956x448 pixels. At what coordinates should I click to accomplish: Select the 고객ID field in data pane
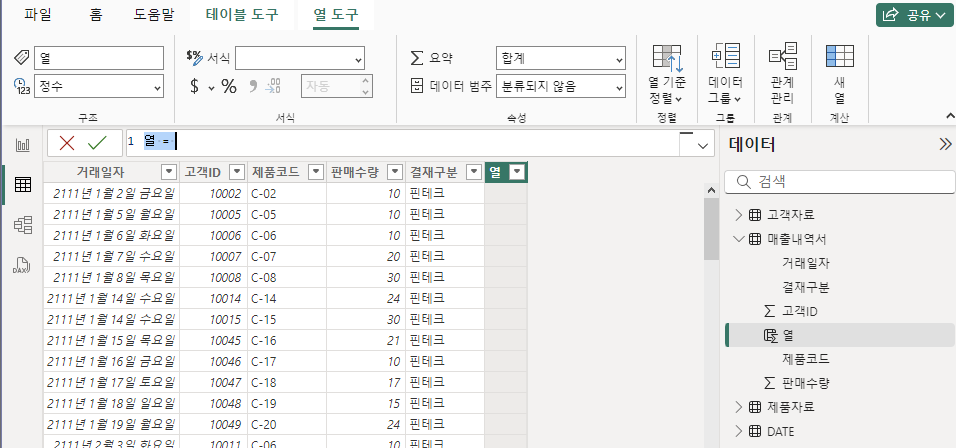click(x=799, y=311)
